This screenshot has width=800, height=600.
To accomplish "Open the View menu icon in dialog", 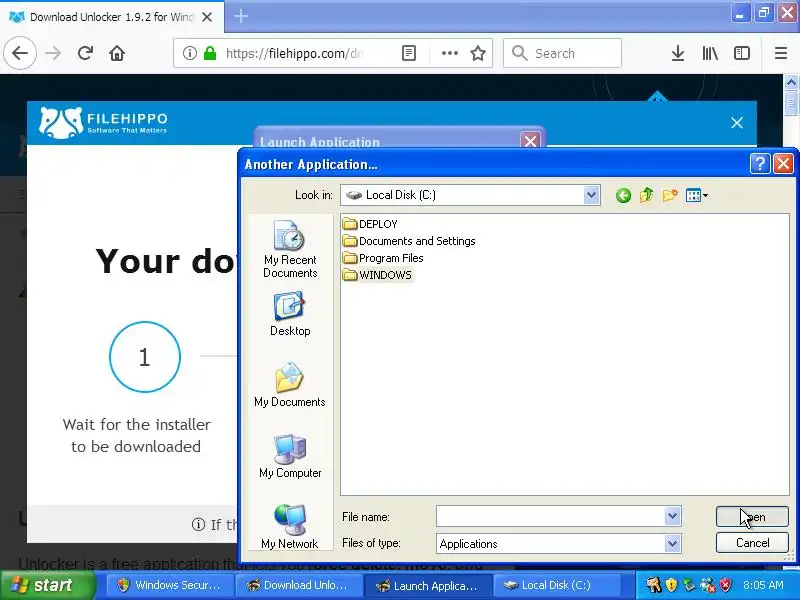I will click(x=697, y=195).
